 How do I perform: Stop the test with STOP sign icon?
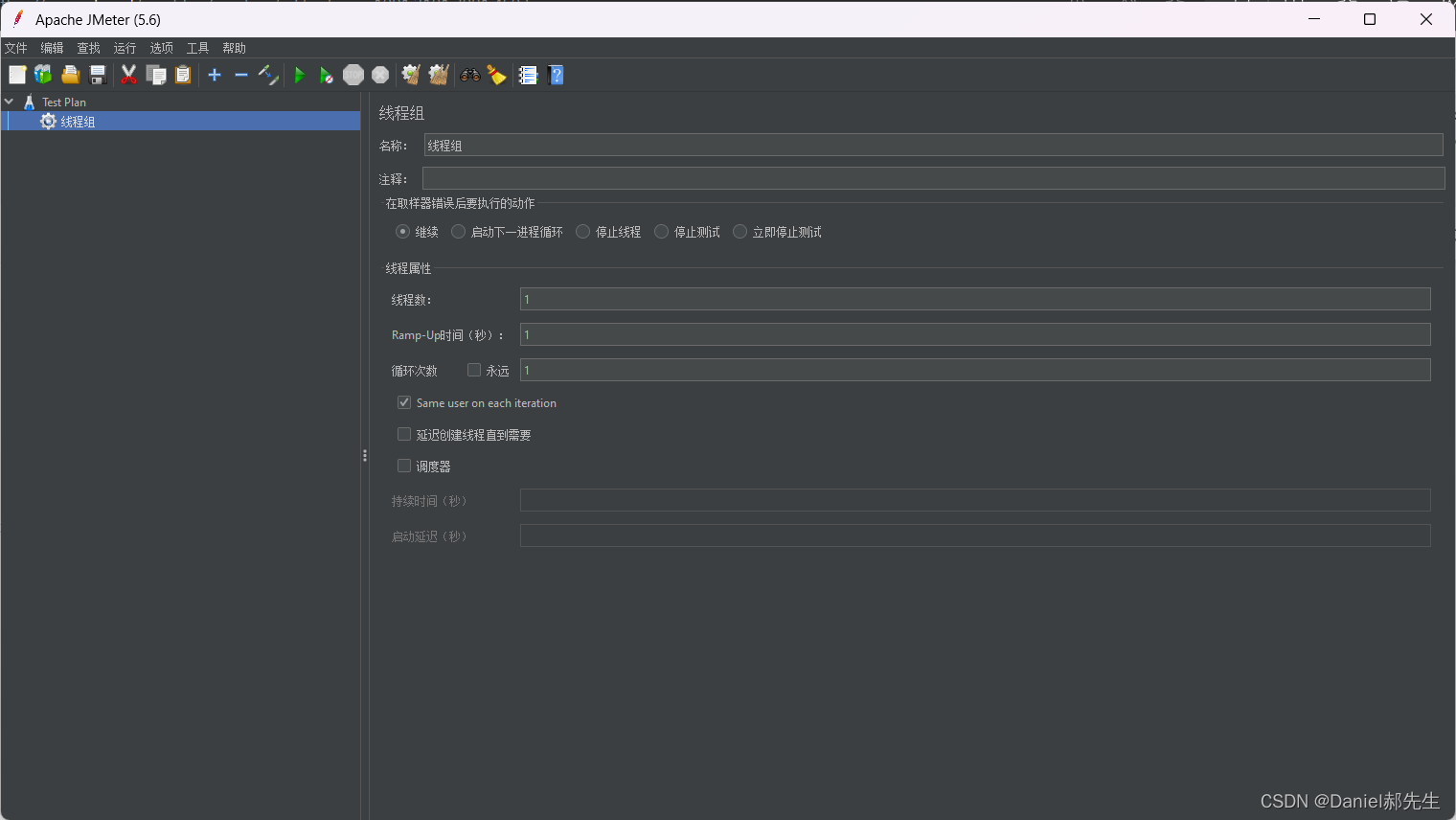(x=353, y=75)
